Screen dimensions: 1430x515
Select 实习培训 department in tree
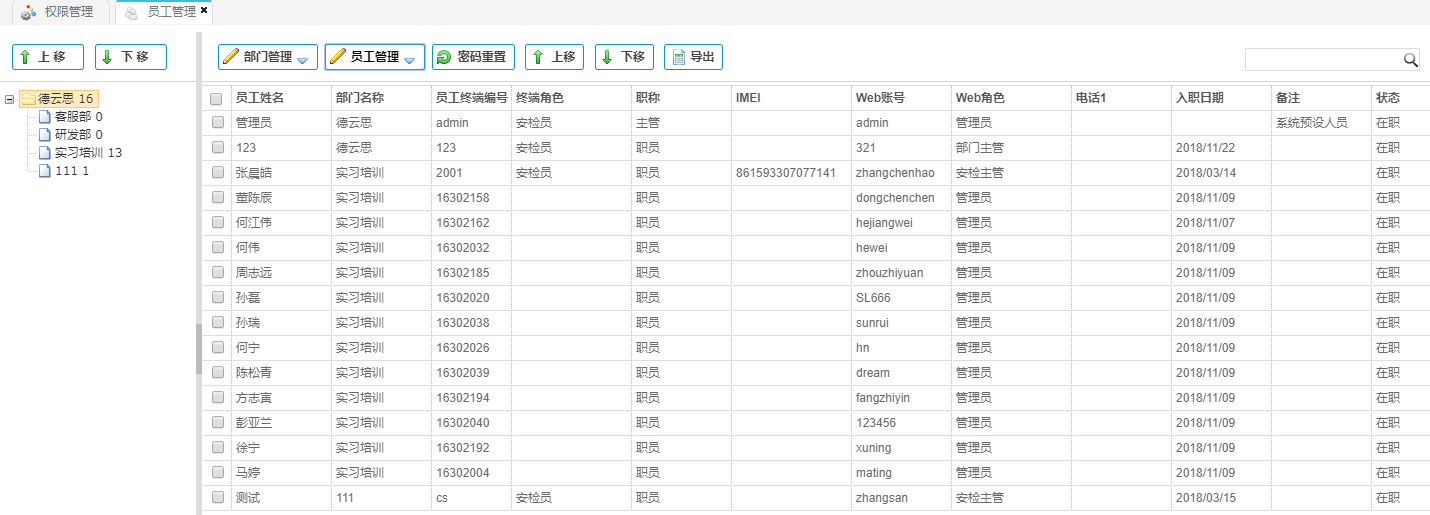point(88,153)
